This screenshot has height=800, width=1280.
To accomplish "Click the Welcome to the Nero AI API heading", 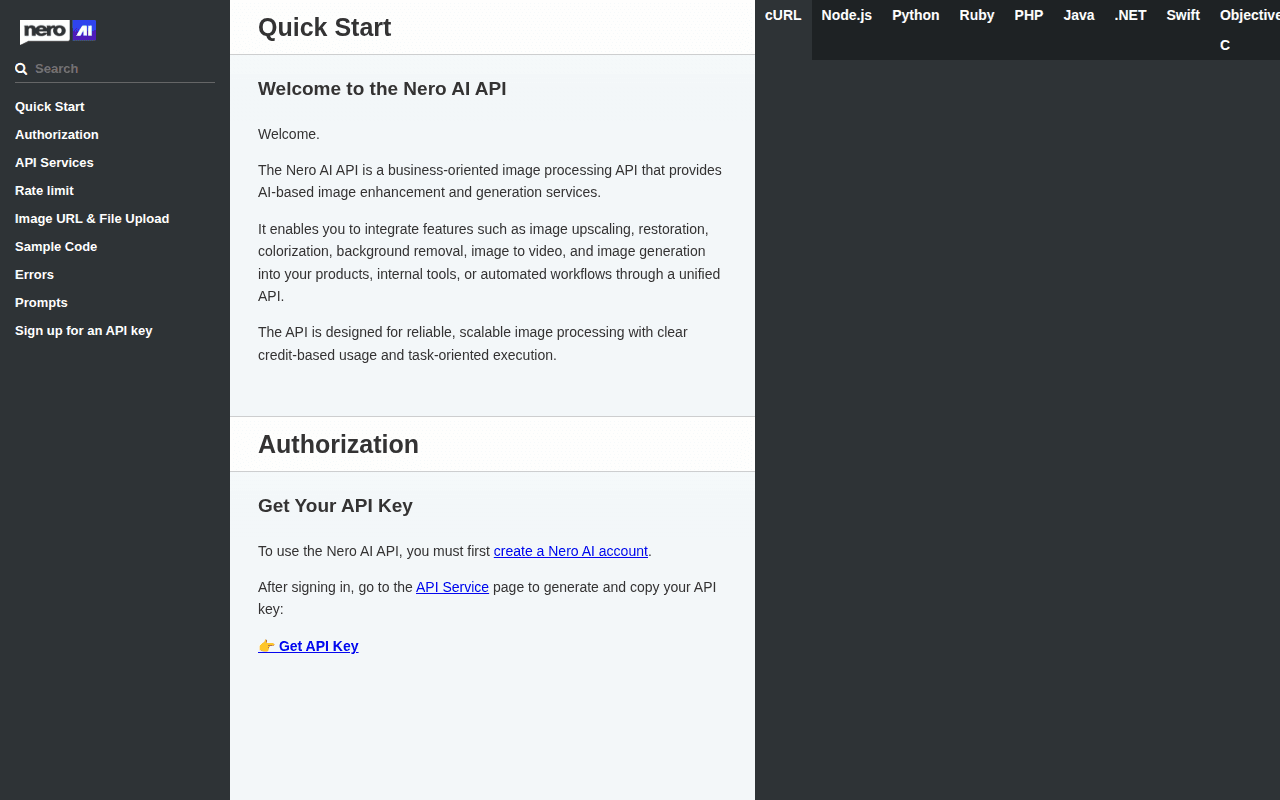I will pos(382,89).
